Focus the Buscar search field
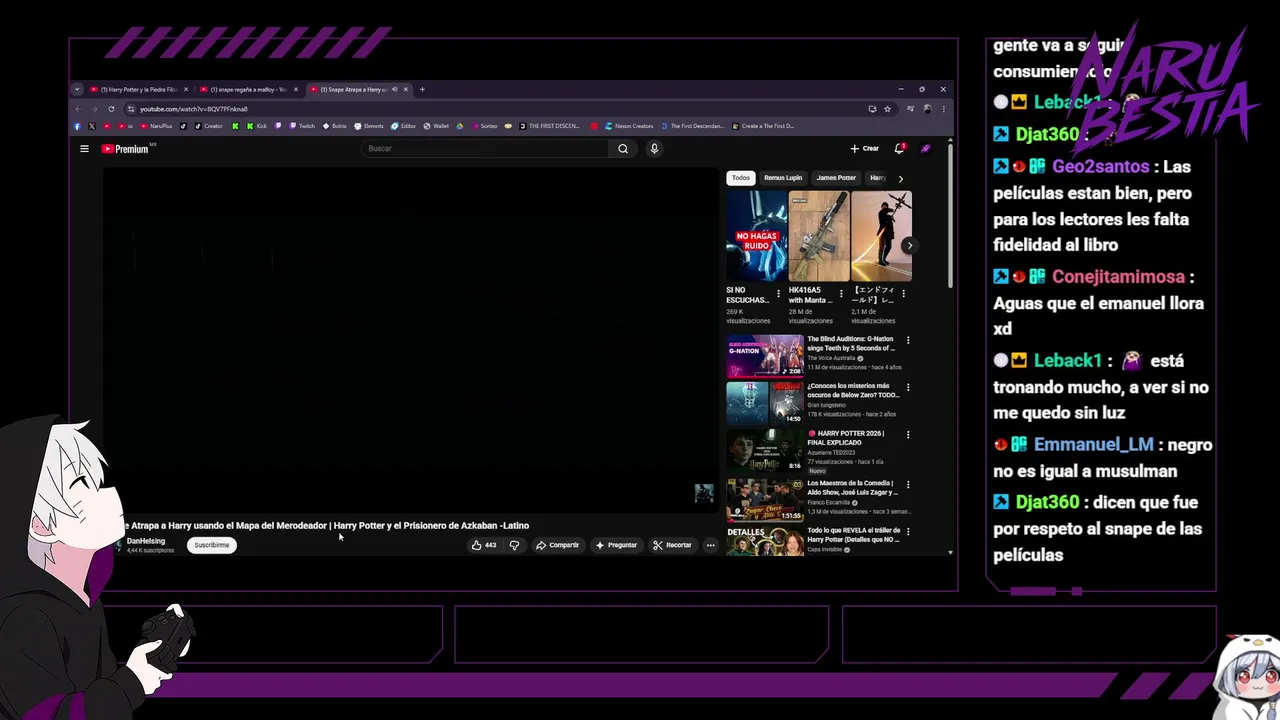The height and width of the screenshot is (720, 1280). tap(486, 149)
